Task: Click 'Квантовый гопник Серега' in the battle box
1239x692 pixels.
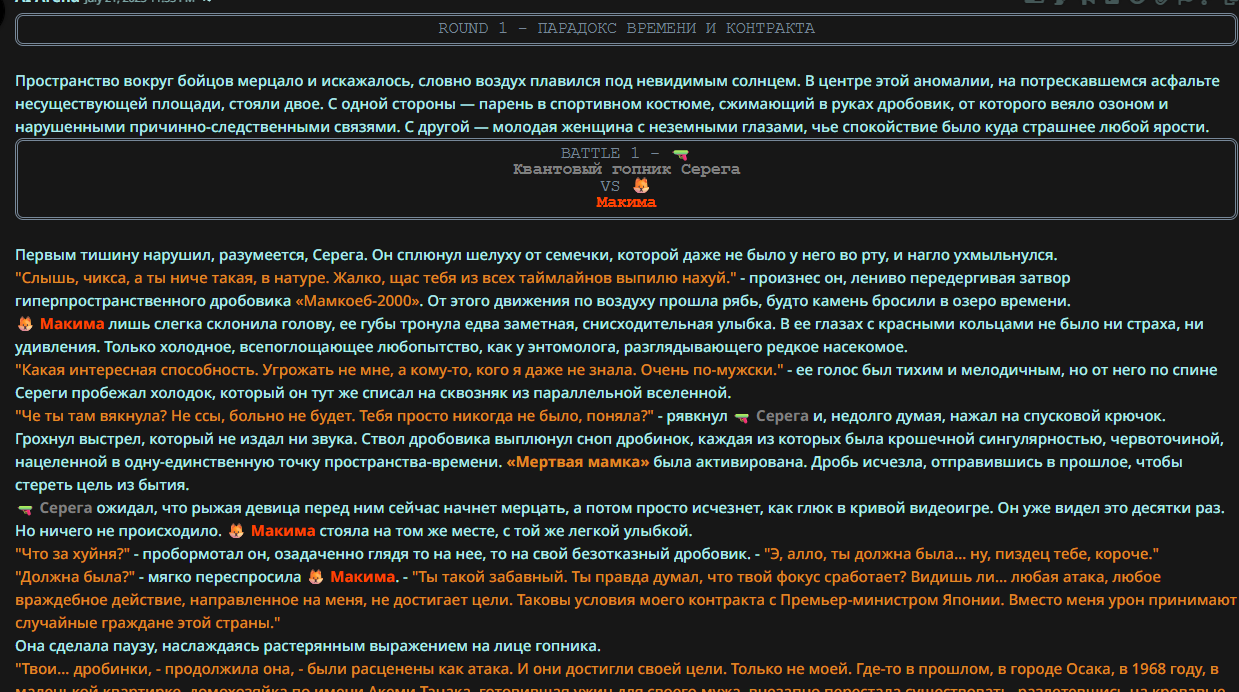Action: (x=626, y=170)
